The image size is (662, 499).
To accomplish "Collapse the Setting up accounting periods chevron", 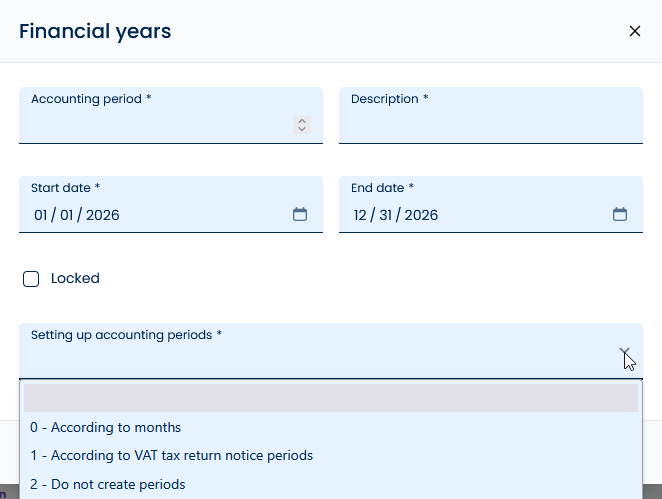I will (624, 351).
